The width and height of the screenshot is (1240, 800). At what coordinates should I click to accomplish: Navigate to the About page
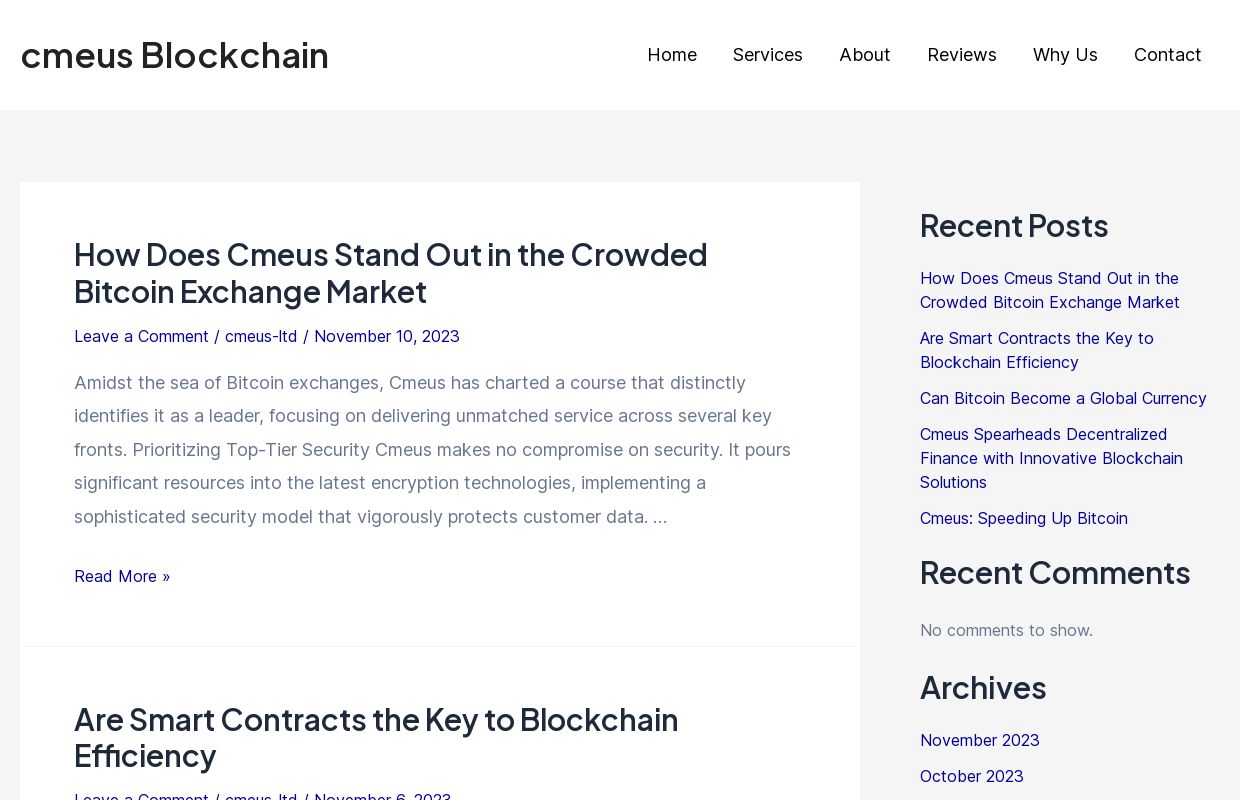[864, 55]
